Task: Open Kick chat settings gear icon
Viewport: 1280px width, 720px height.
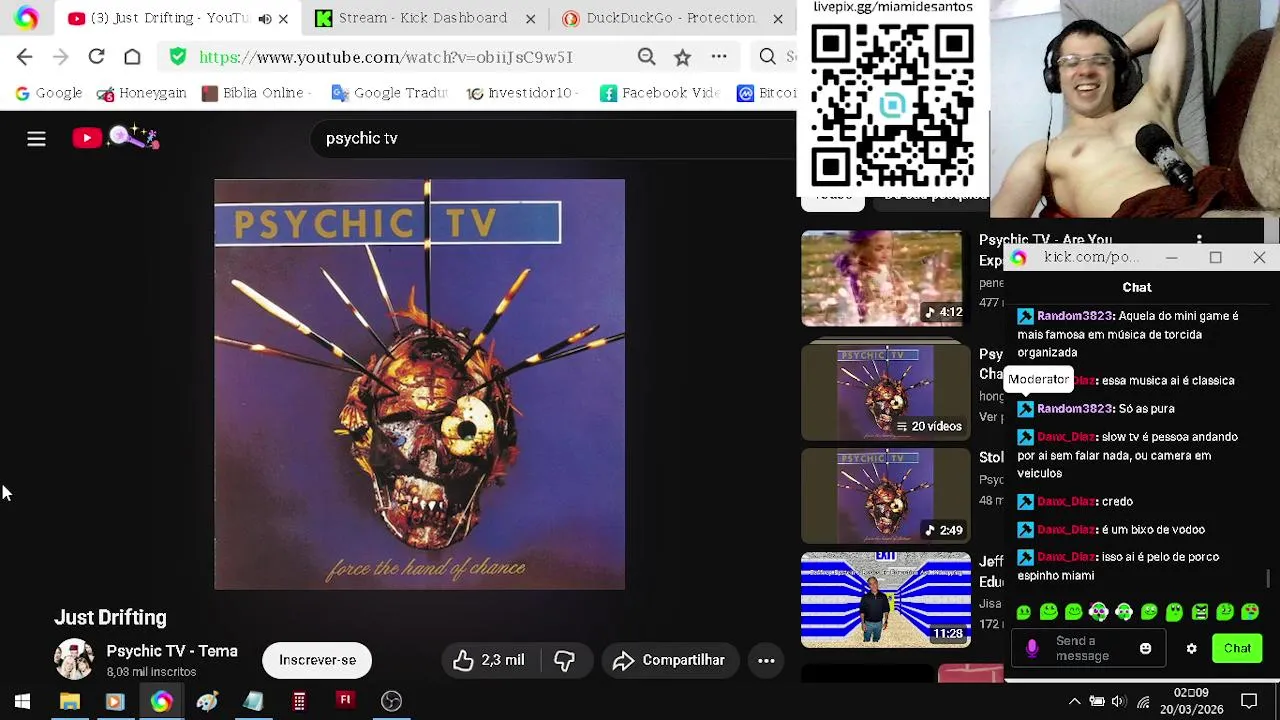Action: point(1191,649)
